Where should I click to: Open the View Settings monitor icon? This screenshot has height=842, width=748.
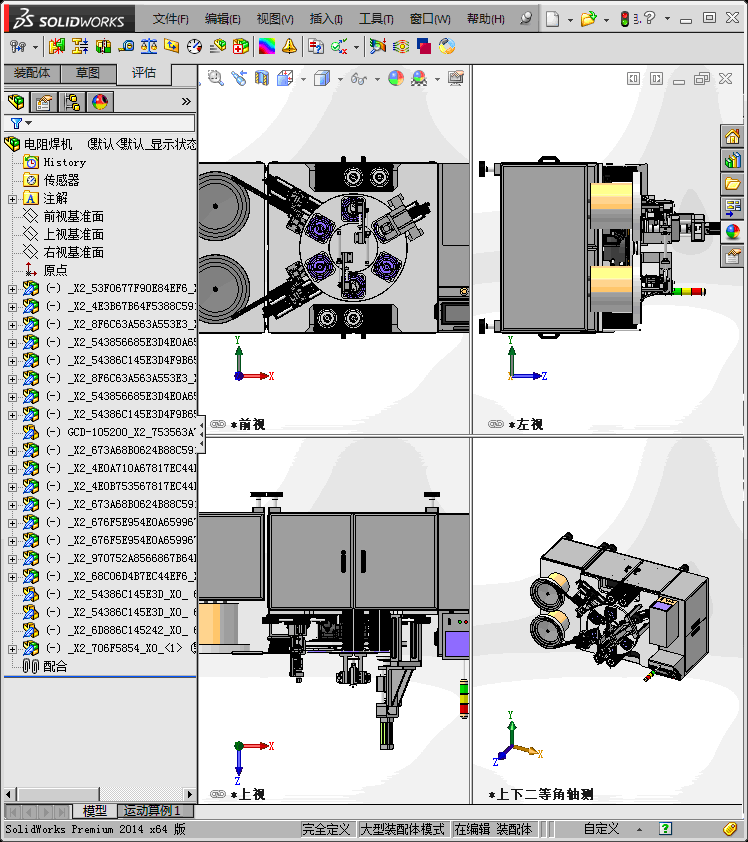(x=456, y=79)
